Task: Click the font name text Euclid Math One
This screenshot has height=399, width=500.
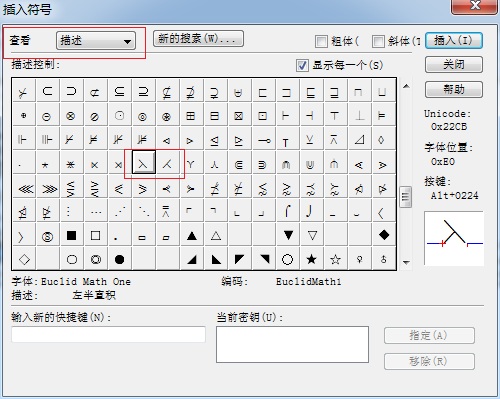Action: (86, 282)
